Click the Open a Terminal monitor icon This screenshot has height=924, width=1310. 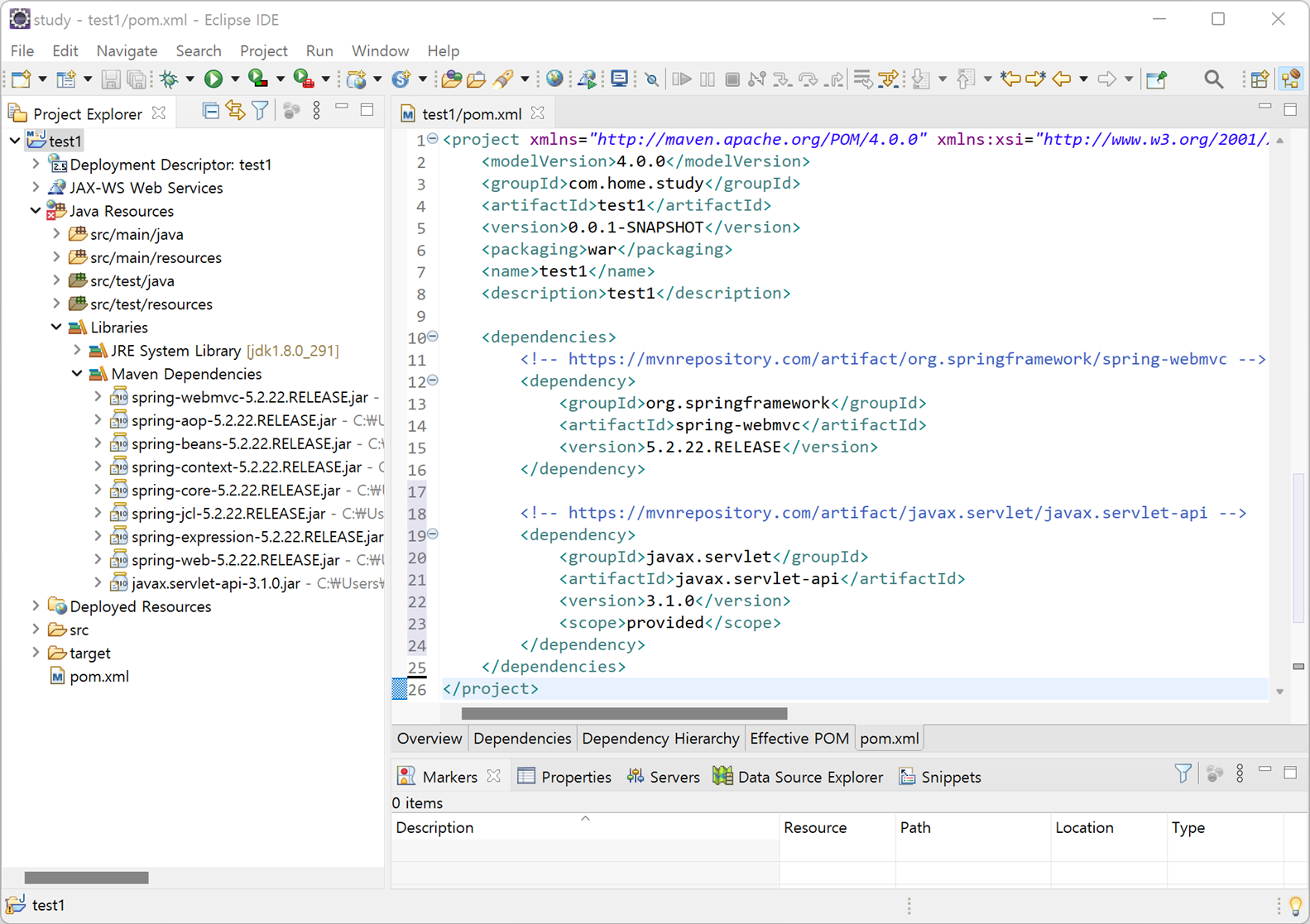tap(619, 79)
